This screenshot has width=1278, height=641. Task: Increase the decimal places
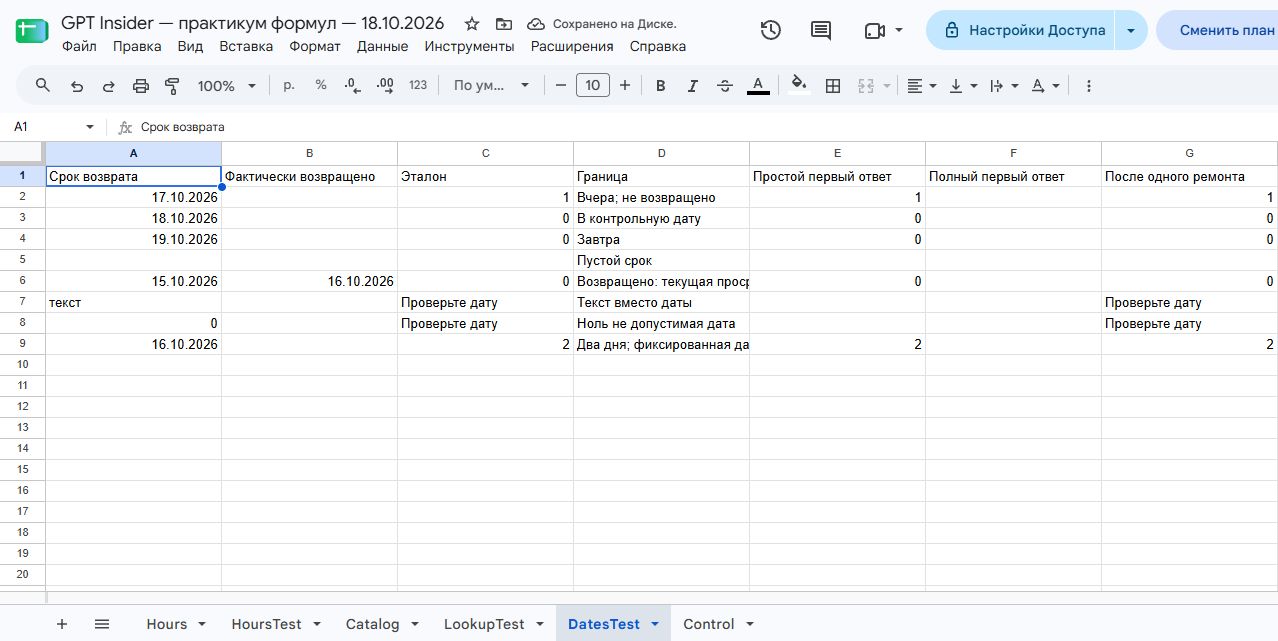[x=385, y=86]
